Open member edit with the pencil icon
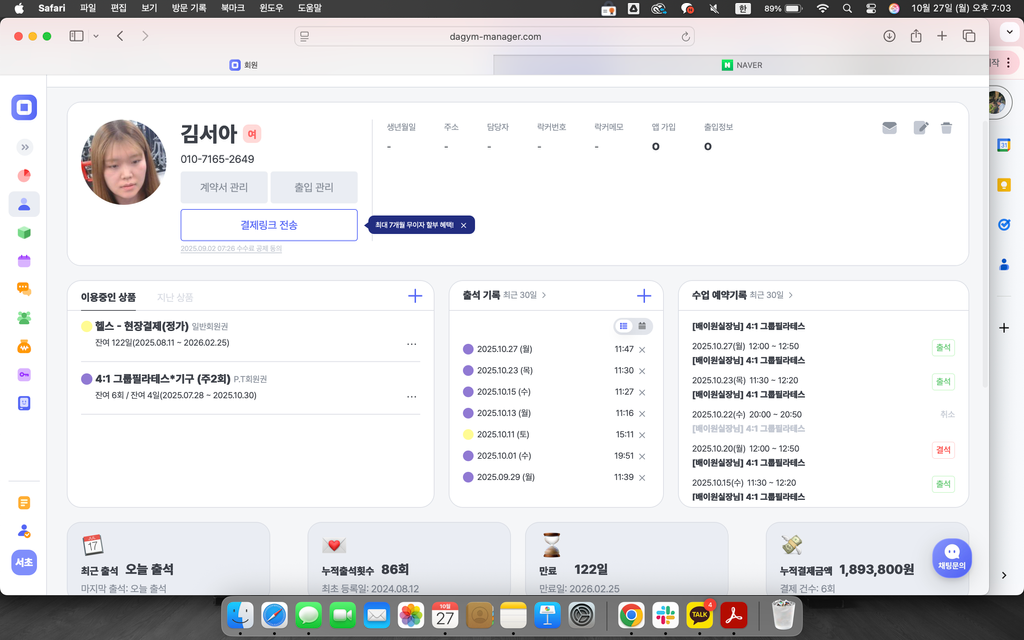The image size is (1024, 640). coord(920,128)
